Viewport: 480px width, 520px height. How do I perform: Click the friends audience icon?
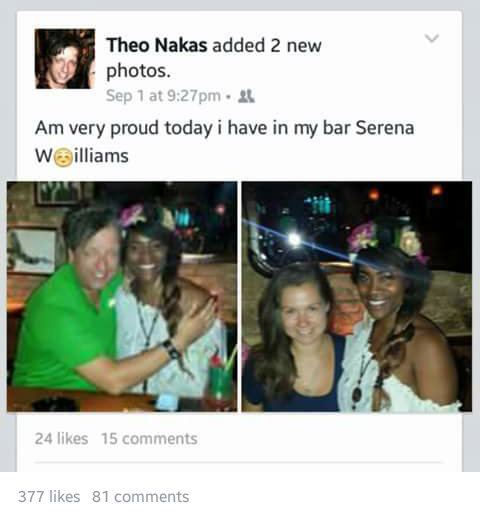(x=246, y=96)
